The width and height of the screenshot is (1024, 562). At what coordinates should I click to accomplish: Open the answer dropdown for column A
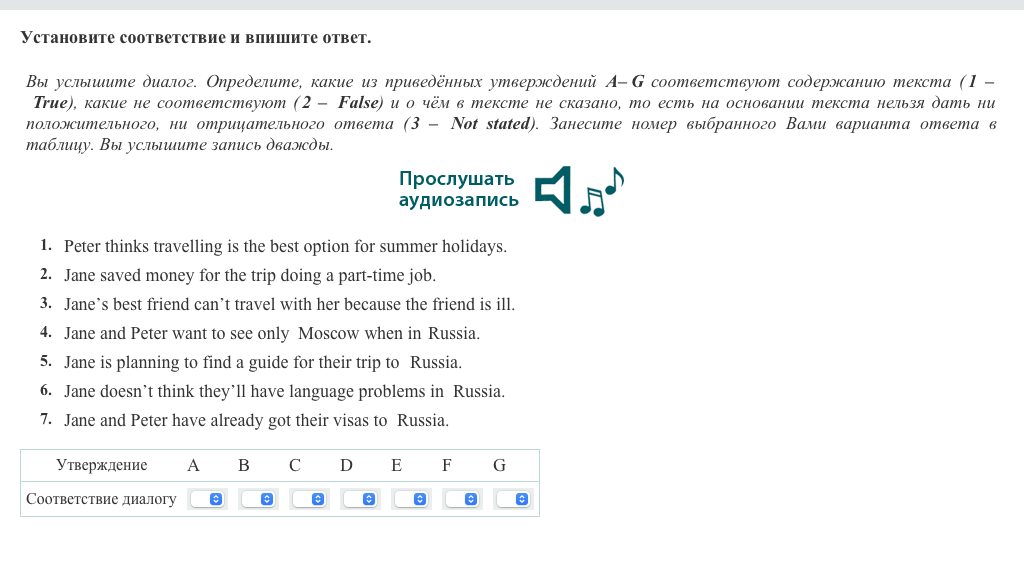208,499
